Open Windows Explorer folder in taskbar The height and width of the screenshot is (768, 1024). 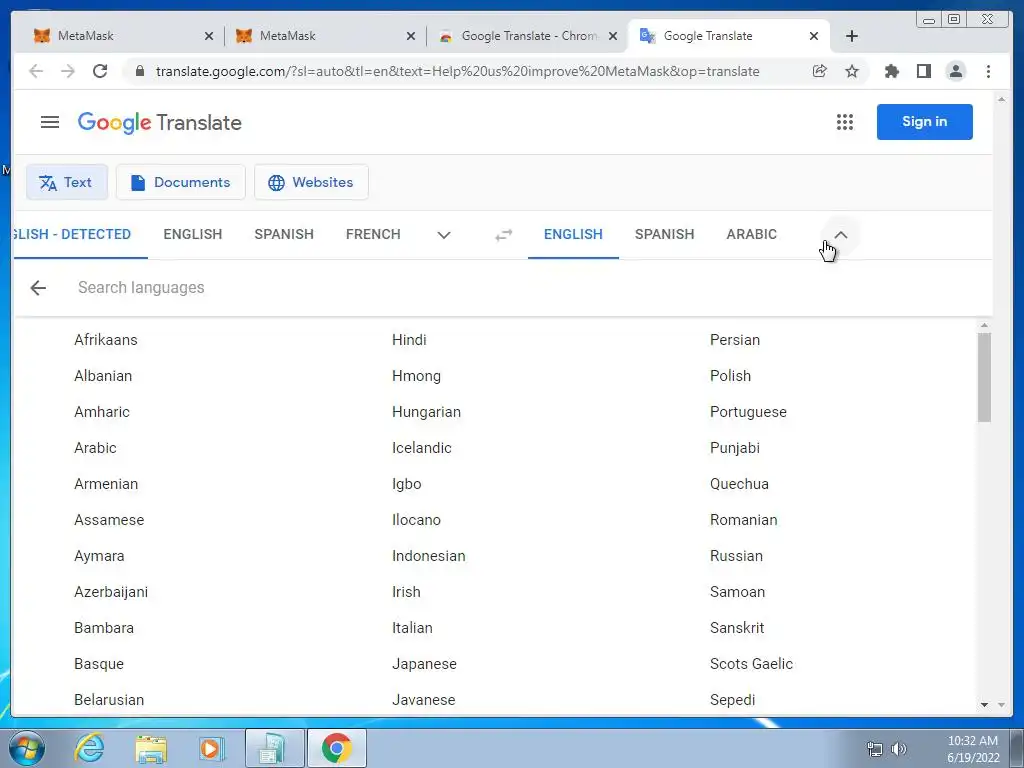[151, 748]
